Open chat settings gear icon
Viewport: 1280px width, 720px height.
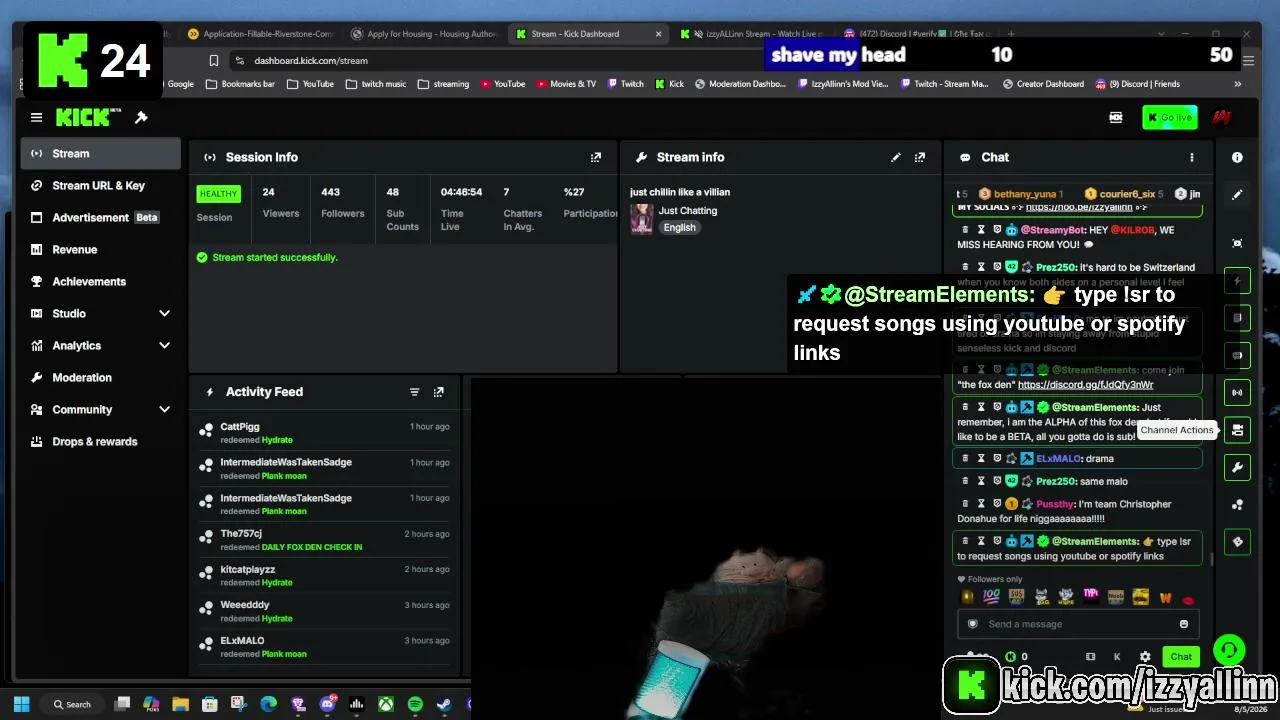(x=1145, y=657)
